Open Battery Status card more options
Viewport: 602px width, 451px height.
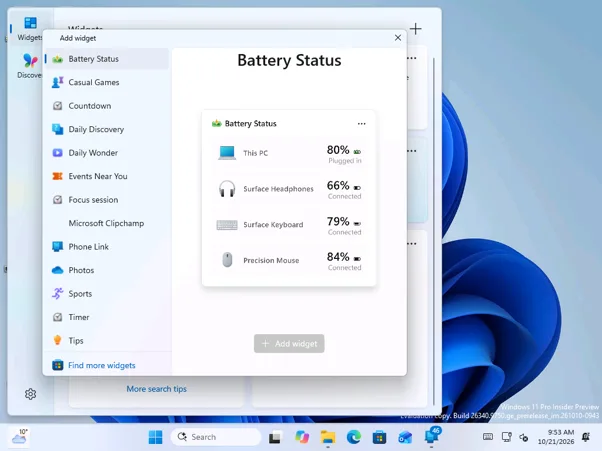point(361,124)
